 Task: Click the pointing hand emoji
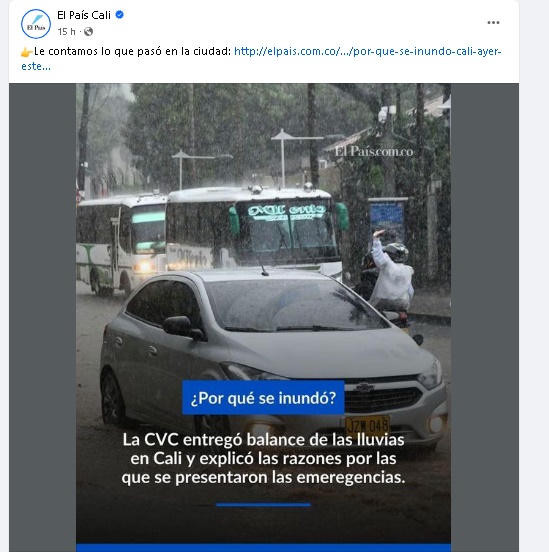(x=27, y=52)
